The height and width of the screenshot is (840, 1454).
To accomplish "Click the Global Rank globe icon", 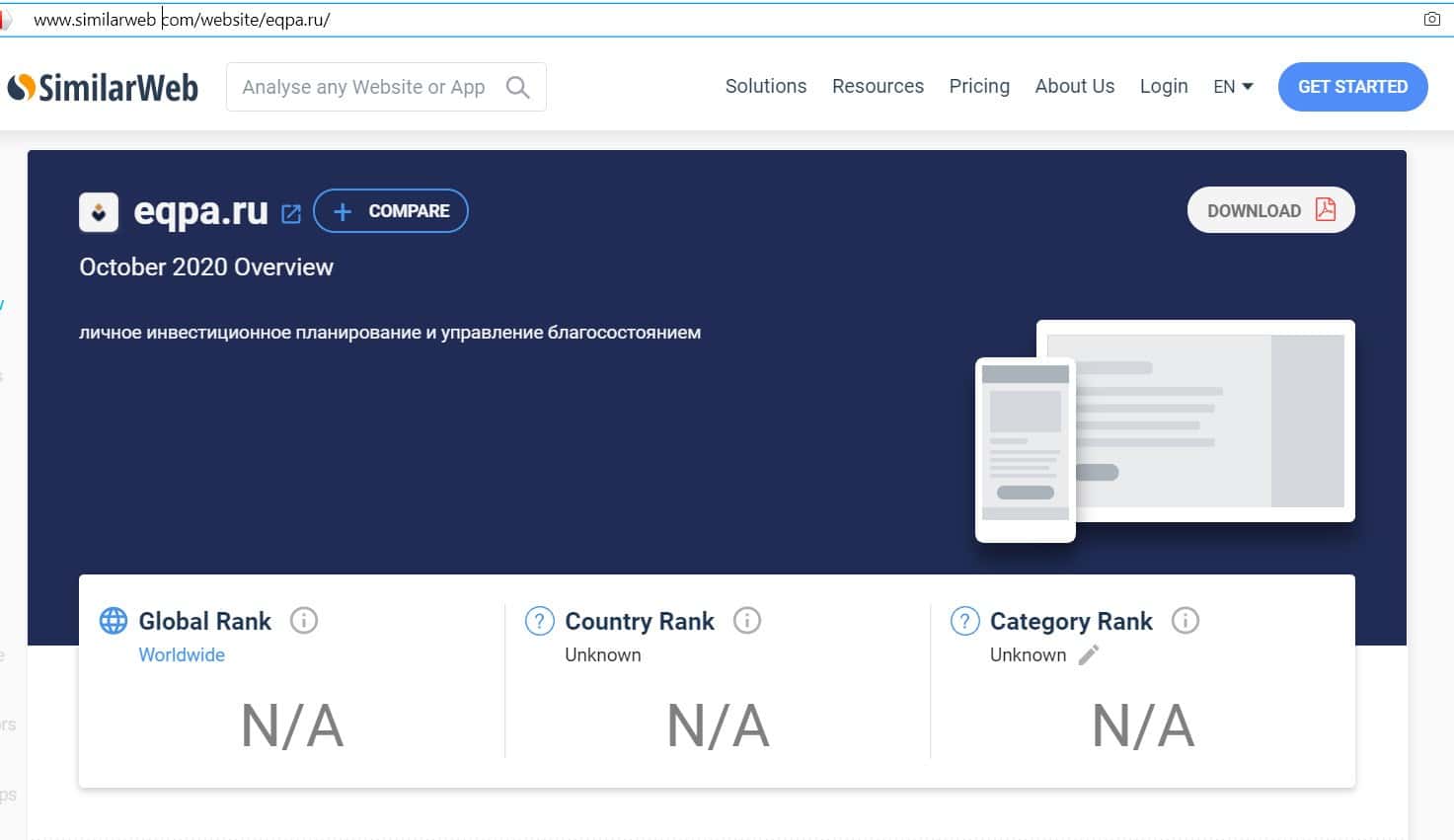I will pos(114,621).
